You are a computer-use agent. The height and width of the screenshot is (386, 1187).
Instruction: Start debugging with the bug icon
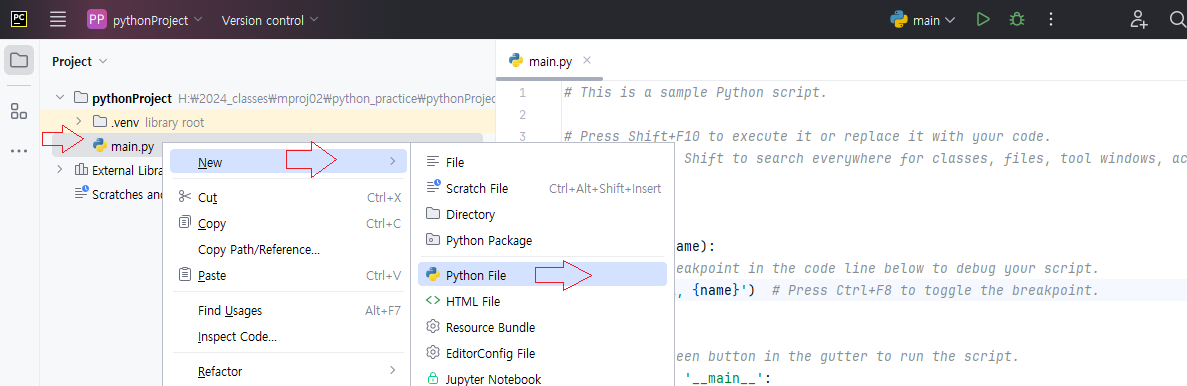(x=1017, y=20)
